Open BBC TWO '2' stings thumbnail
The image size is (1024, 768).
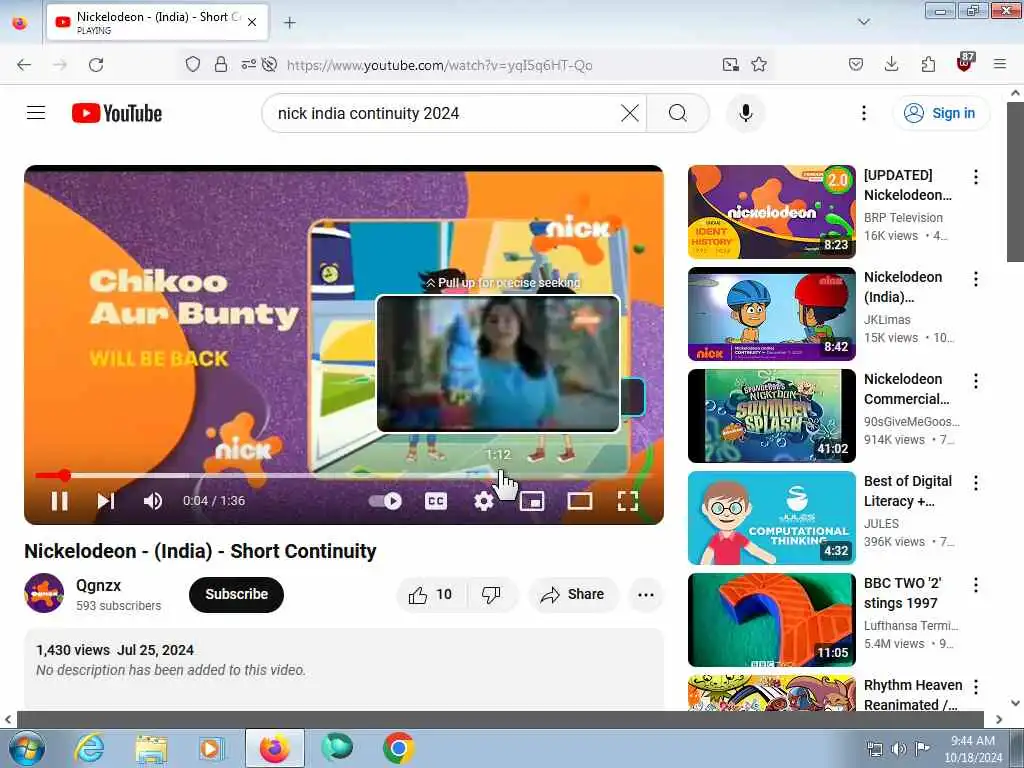(771, 620)
